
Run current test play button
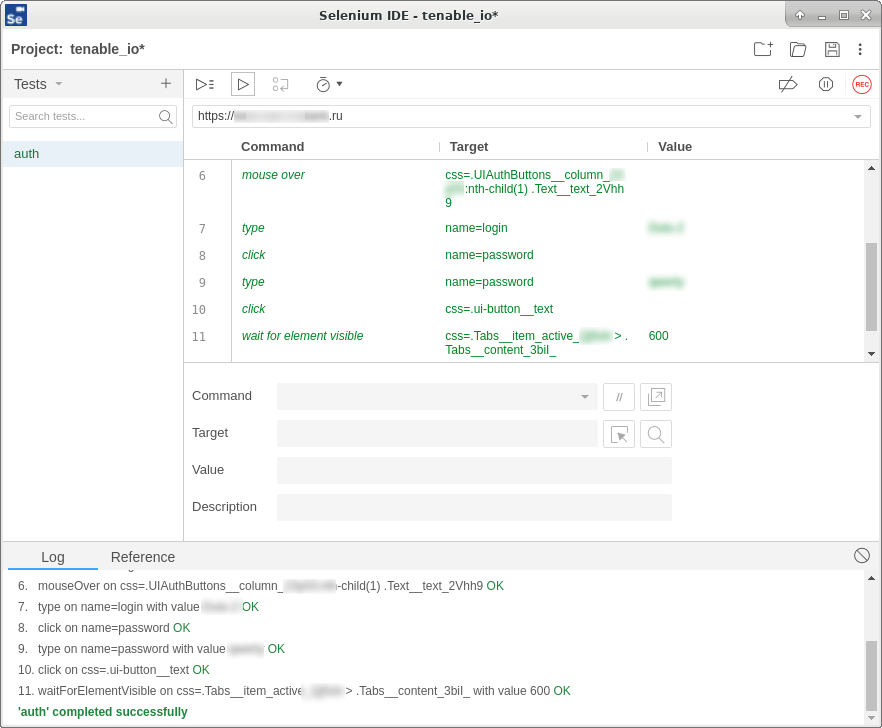pos(243,84)
